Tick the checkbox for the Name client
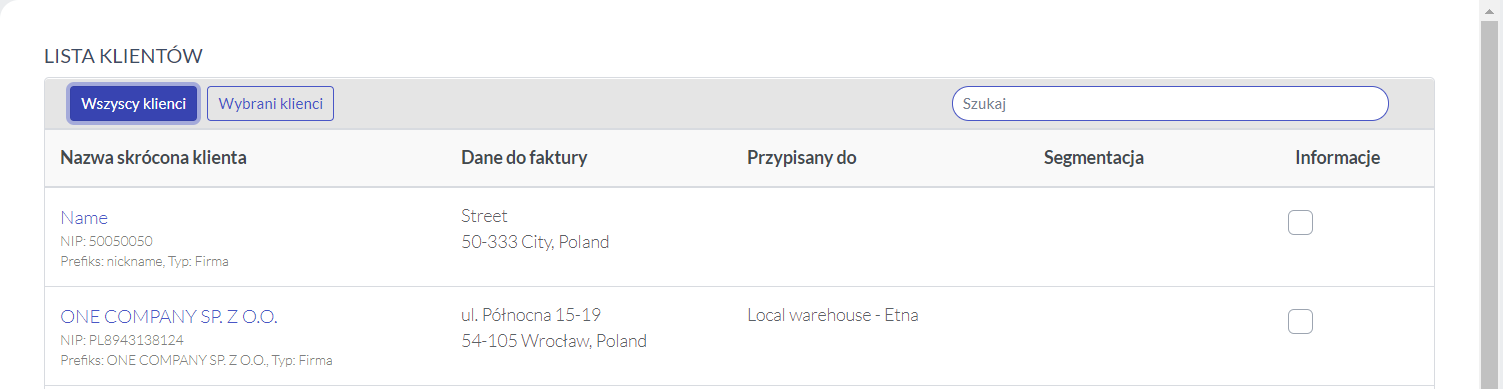The image size is (1503, 389). (1300, 222)
